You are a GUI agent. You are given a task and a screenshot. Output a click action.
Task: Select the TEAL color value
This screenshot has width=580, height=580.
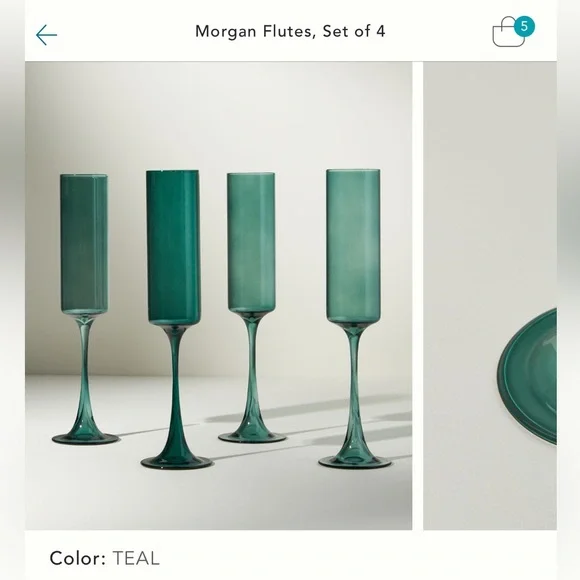coord(136,558)
